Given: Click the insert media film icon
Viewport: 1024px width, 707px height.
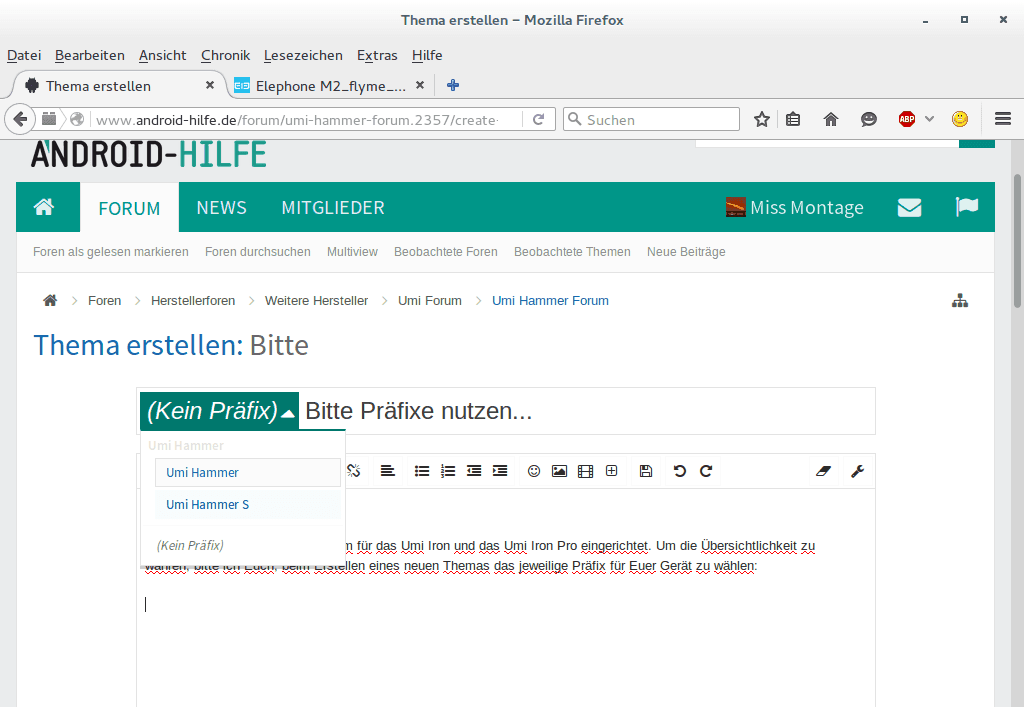Looking at the screenshot, I should [x=585, y=471].
